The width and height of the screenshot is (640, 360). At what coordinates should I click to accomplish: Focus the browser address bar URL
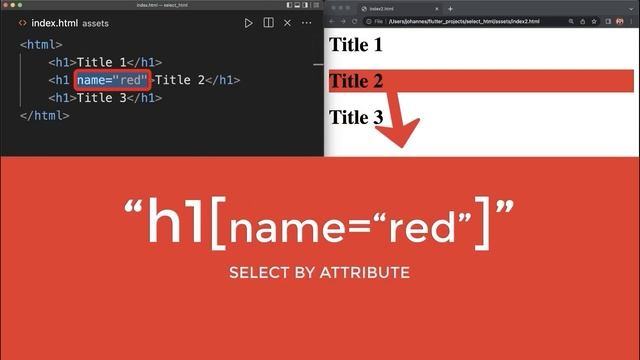(x=464, y=21)
